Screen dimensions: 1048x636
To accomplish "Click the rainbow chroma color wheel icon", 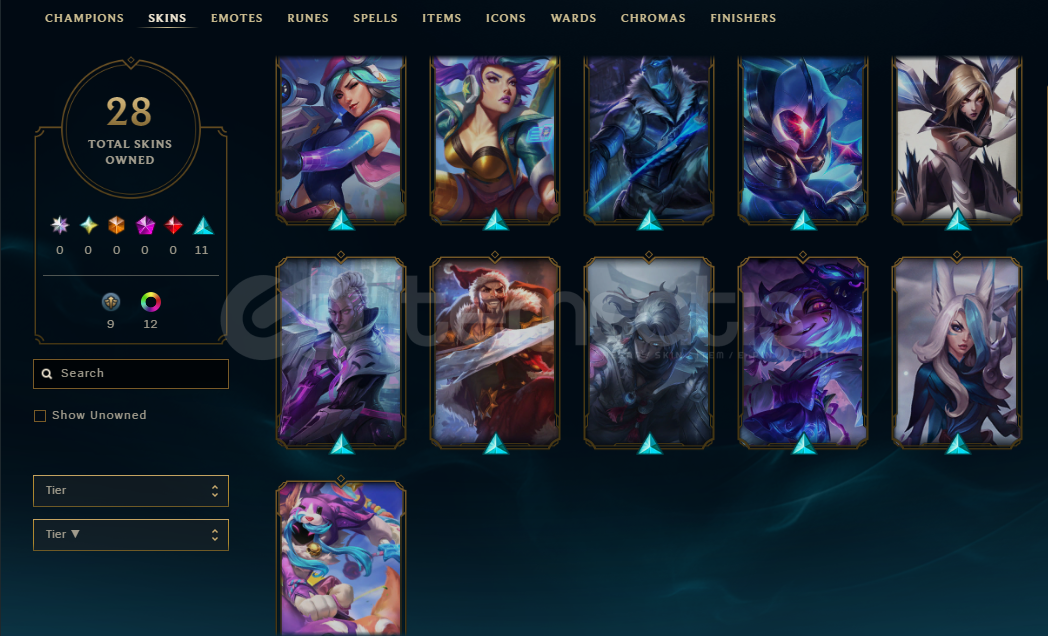I will coord(150,302).
